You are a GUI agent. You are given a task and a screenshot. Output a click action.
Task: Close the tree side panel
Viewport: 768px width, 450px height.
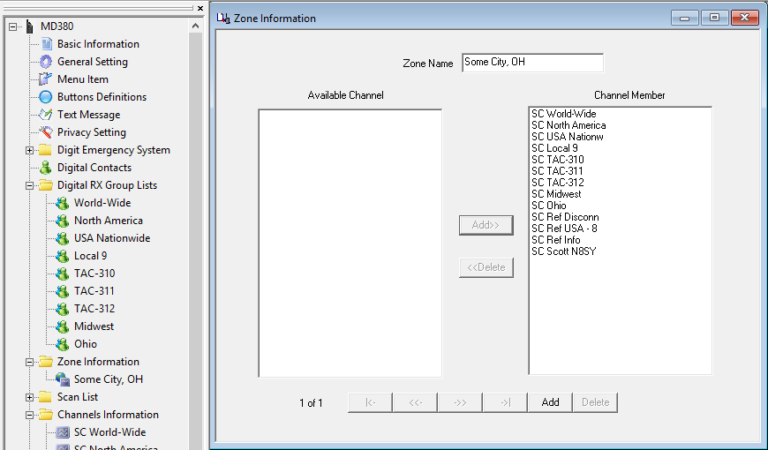point(200,8)
